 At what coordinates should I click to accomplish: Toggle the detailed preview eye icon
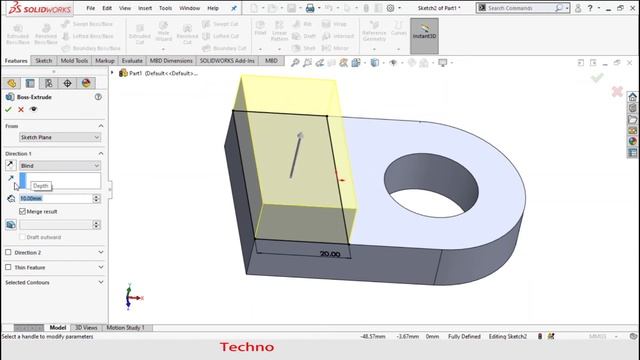pyautogui.click(x=33, y=109)
